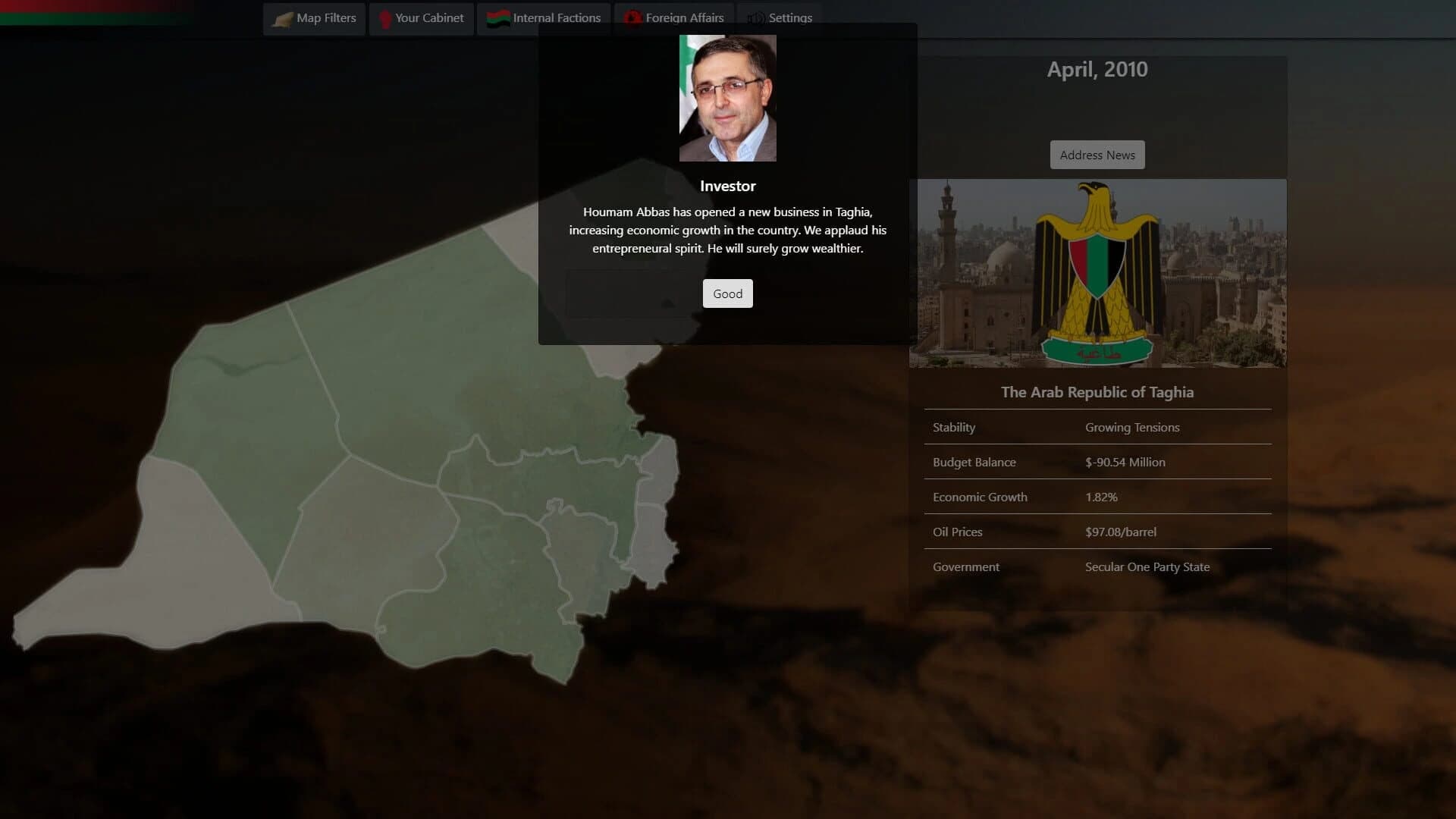
Task: Click the Oil Prices label
Action: (957, 532)
